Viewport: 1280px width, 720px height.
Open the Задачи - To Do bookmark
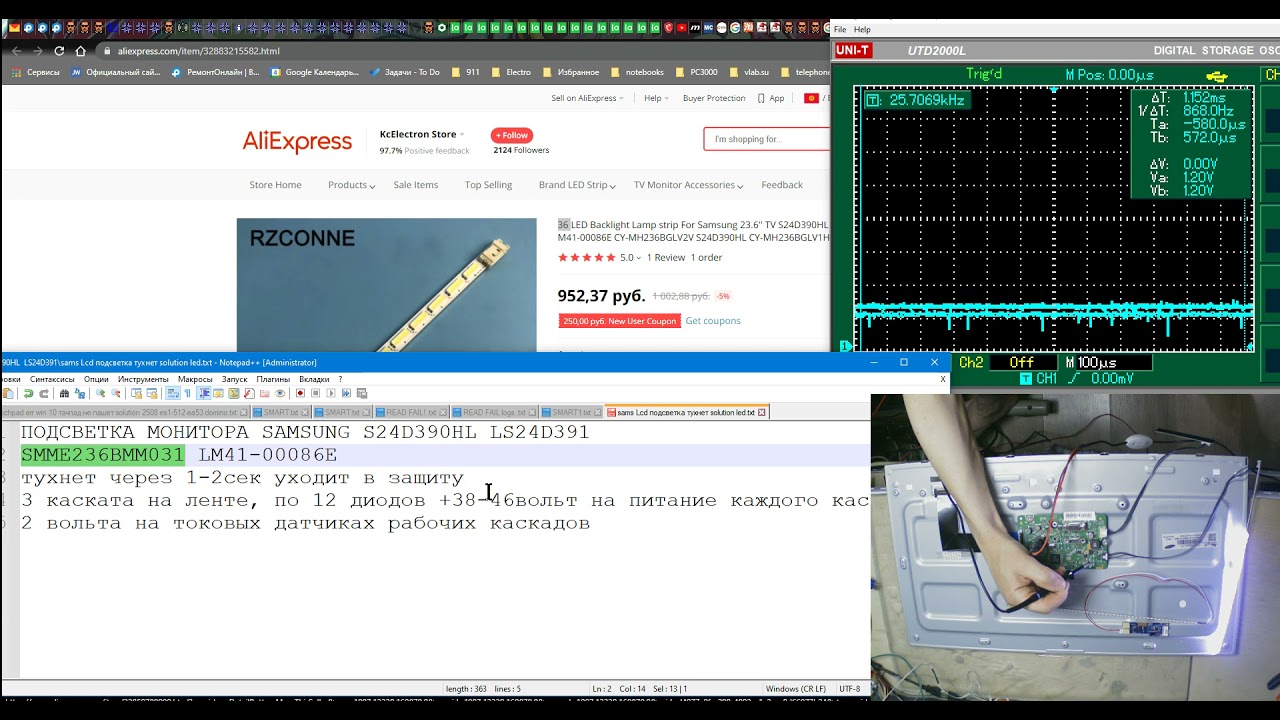[405, 72]
